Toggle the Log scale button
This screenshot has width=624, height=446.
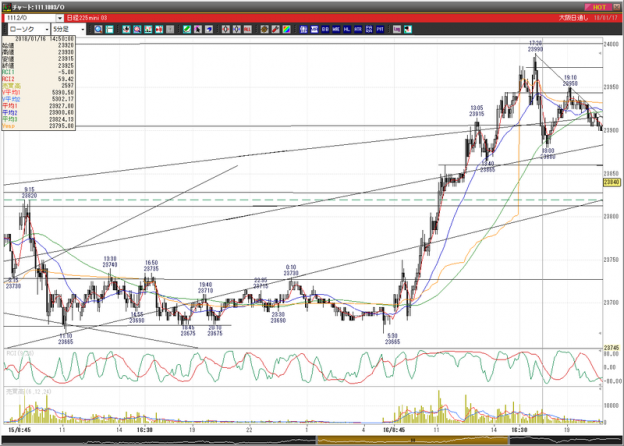click(x=397, y=29)
